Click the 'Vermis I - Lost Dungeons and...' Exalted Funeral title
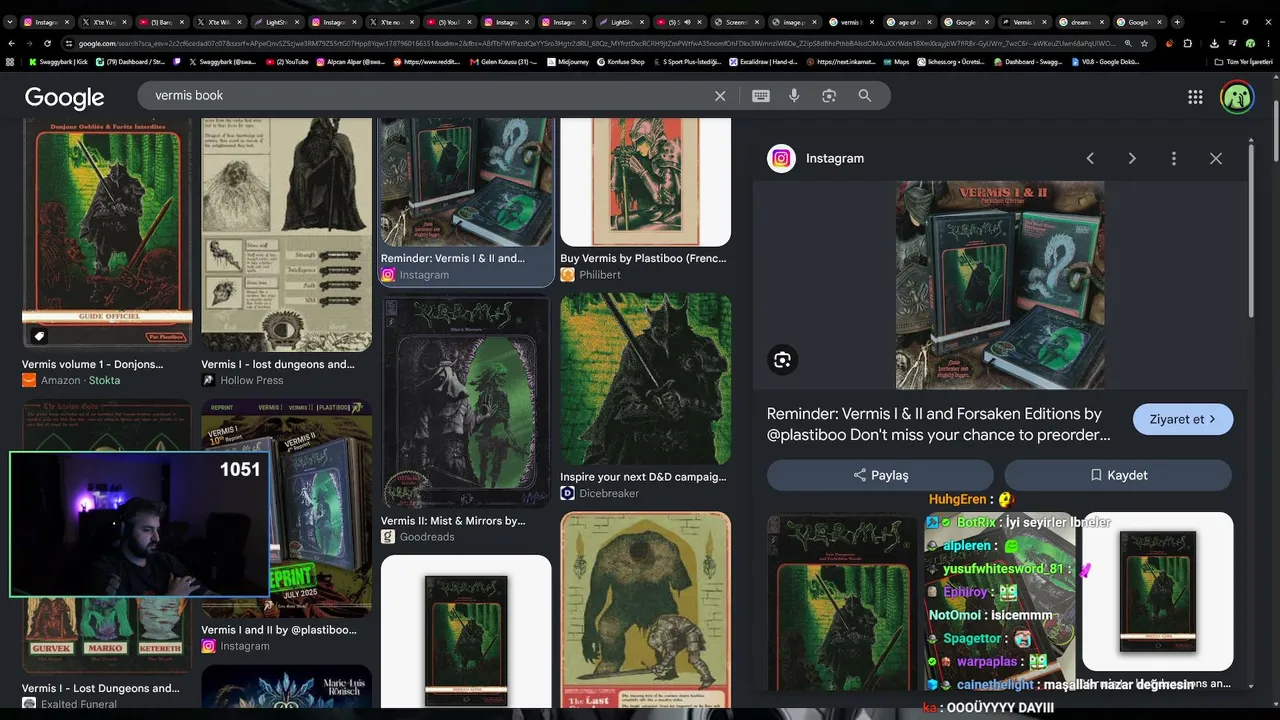This screenshot has height=720, width=1280. pos(101,688)
